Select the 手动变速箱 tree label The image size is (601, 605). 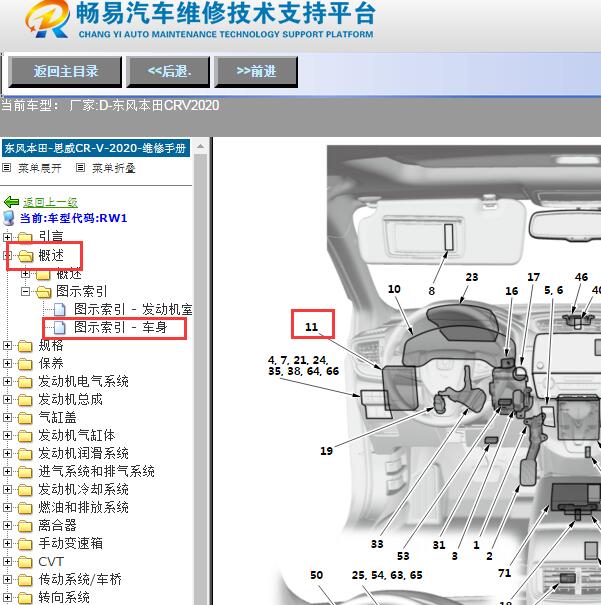[x=70, y=544]
